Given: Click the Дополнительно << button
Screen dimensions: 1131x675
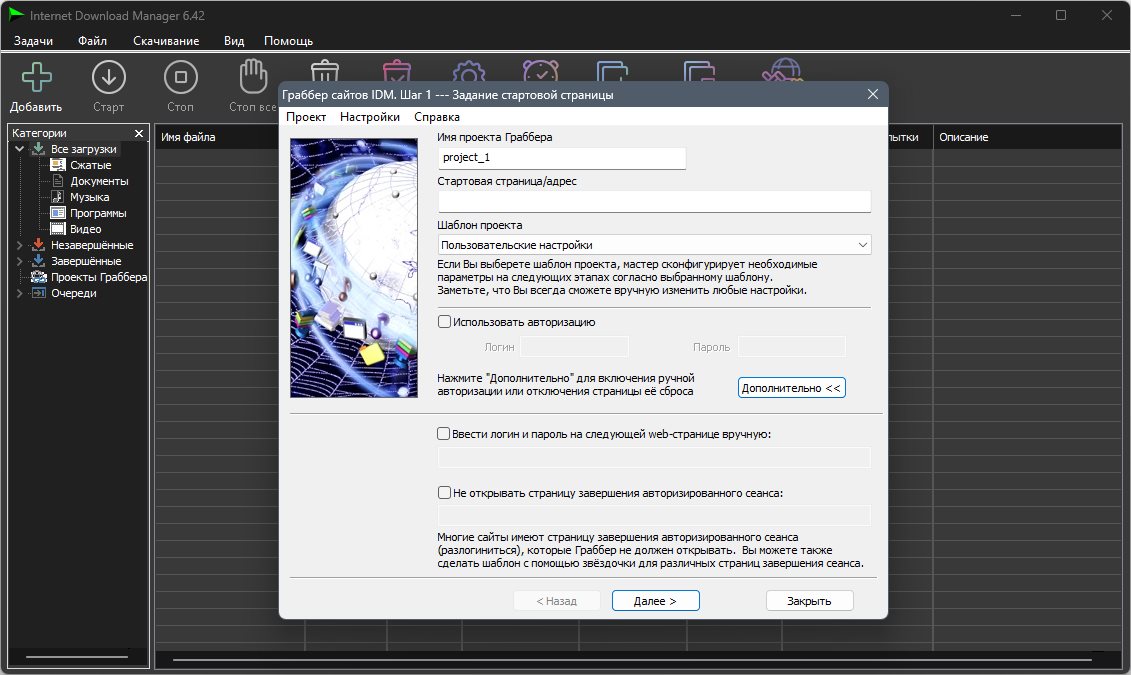Looking at the screenshot, I should point(791,388).
